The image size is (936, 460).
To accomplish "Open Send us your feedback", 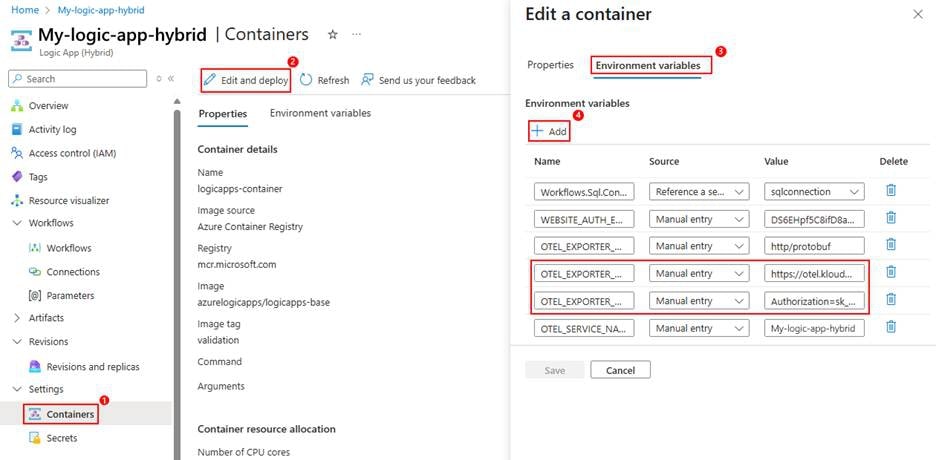I will [418, 80].
